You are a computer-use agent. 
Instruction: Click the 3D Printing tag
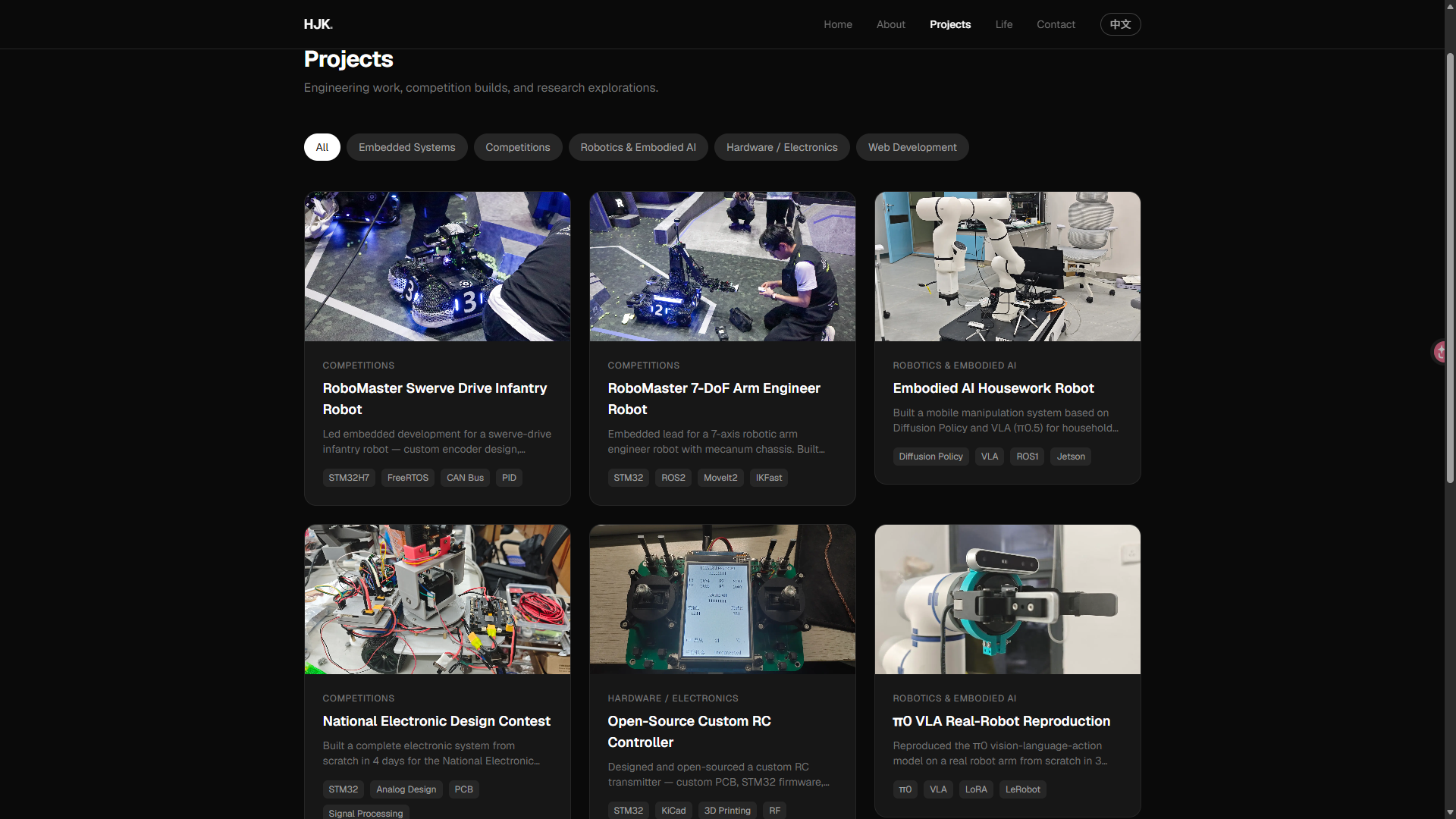[727, 811]
